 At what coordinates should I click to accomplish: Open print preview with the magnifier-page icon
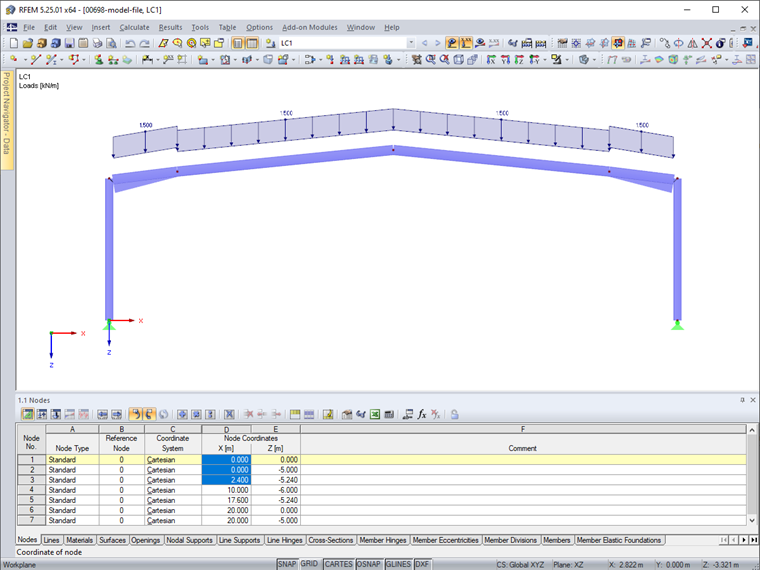point(111,43)
